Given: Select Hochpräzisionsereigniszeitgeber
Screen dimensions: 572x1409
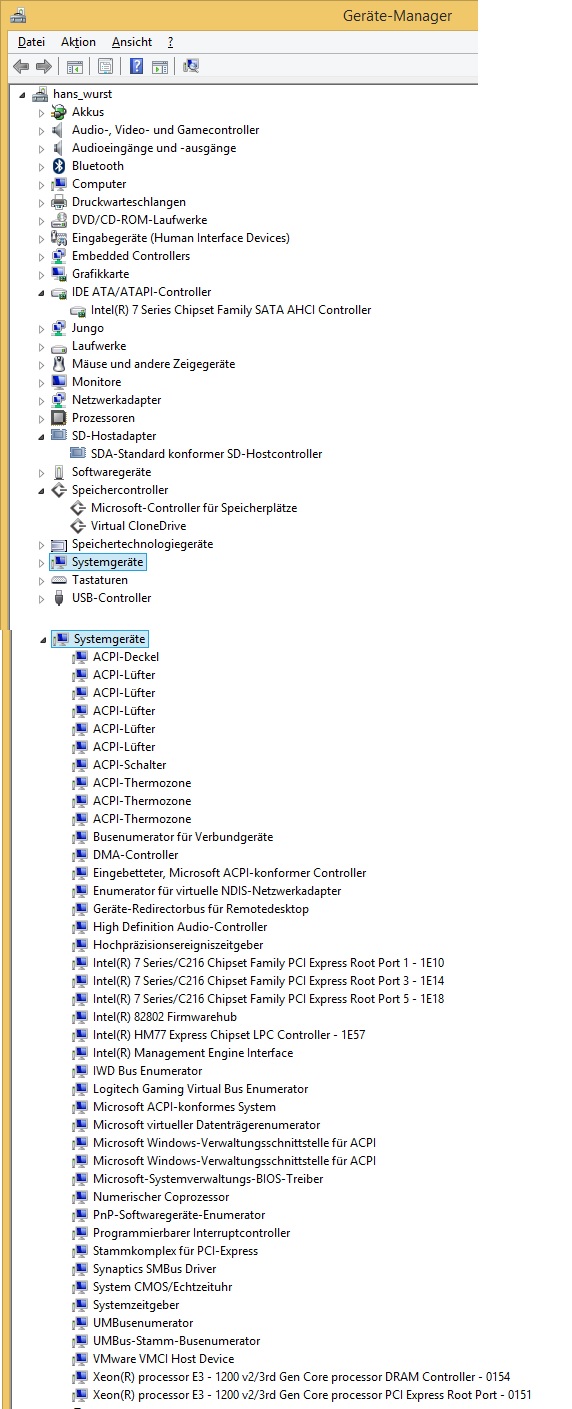Looking at the screenshot, I should click(x=178, y=945).
